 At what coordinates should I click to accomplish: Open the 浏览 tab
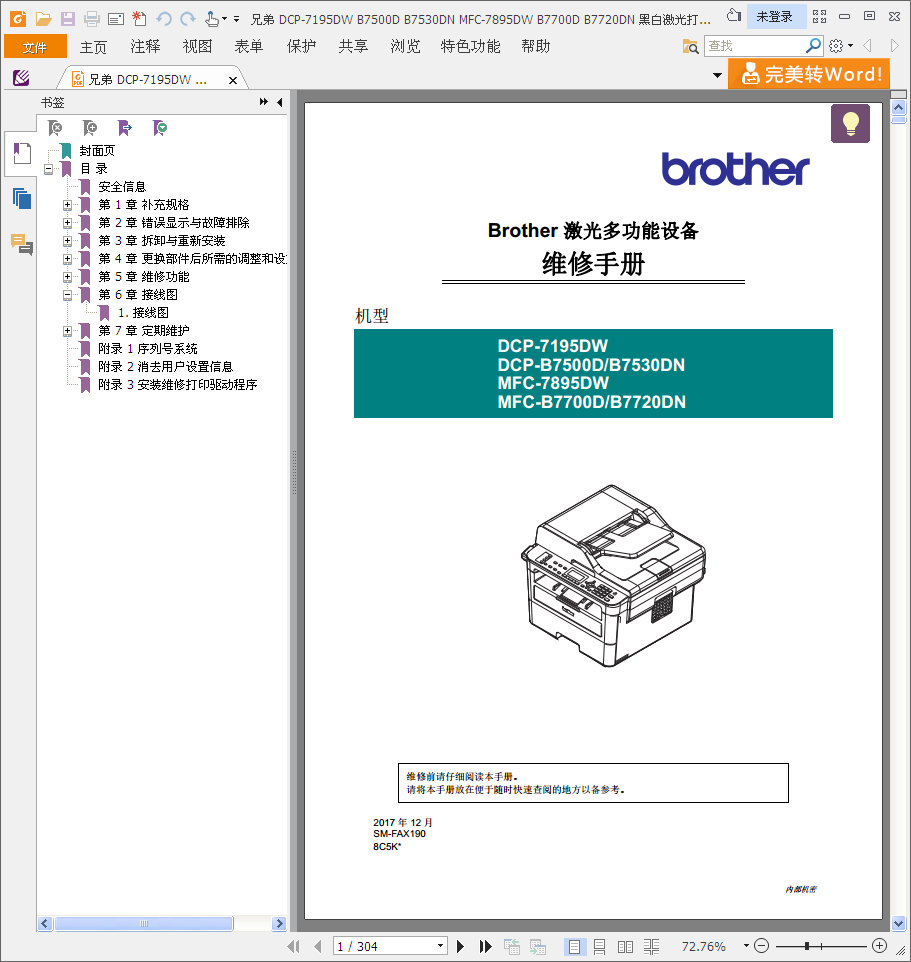(x=406, y=47)
